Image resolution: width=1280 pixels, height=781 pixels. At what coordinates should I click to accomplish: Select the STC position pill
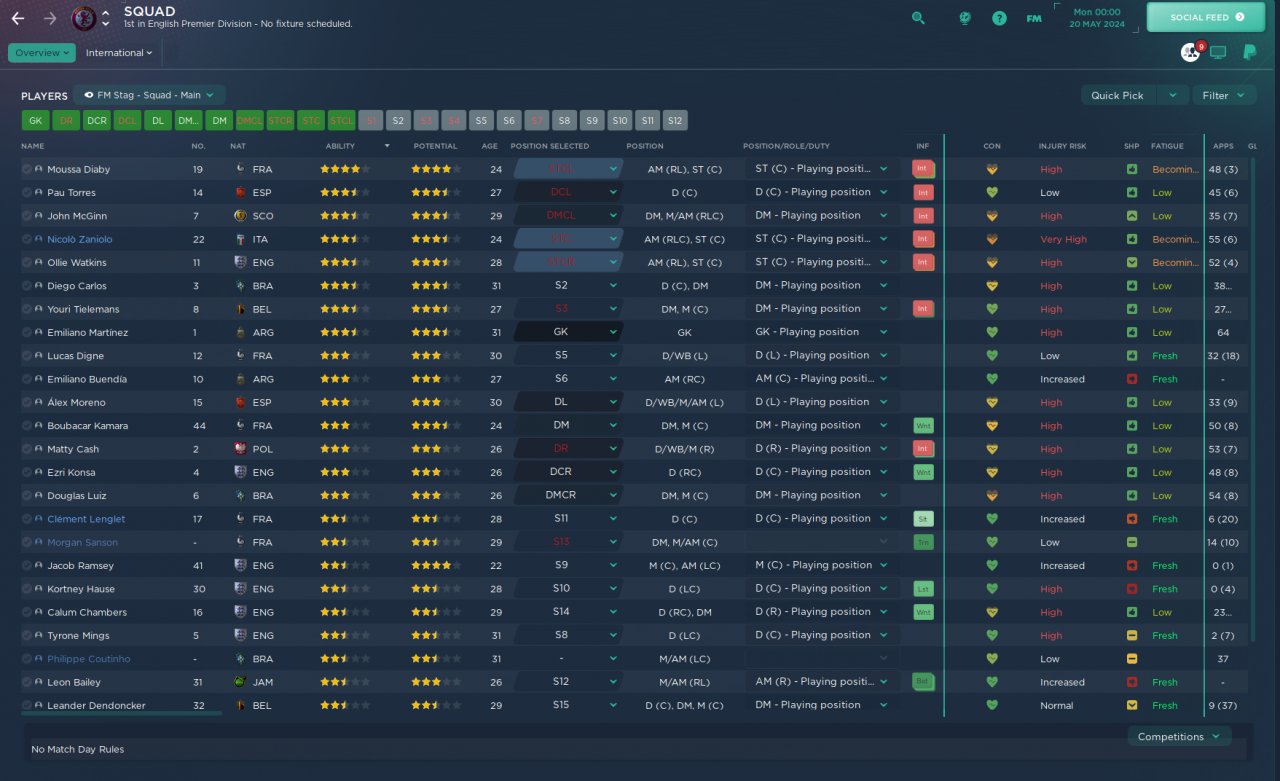coord(311,121)
